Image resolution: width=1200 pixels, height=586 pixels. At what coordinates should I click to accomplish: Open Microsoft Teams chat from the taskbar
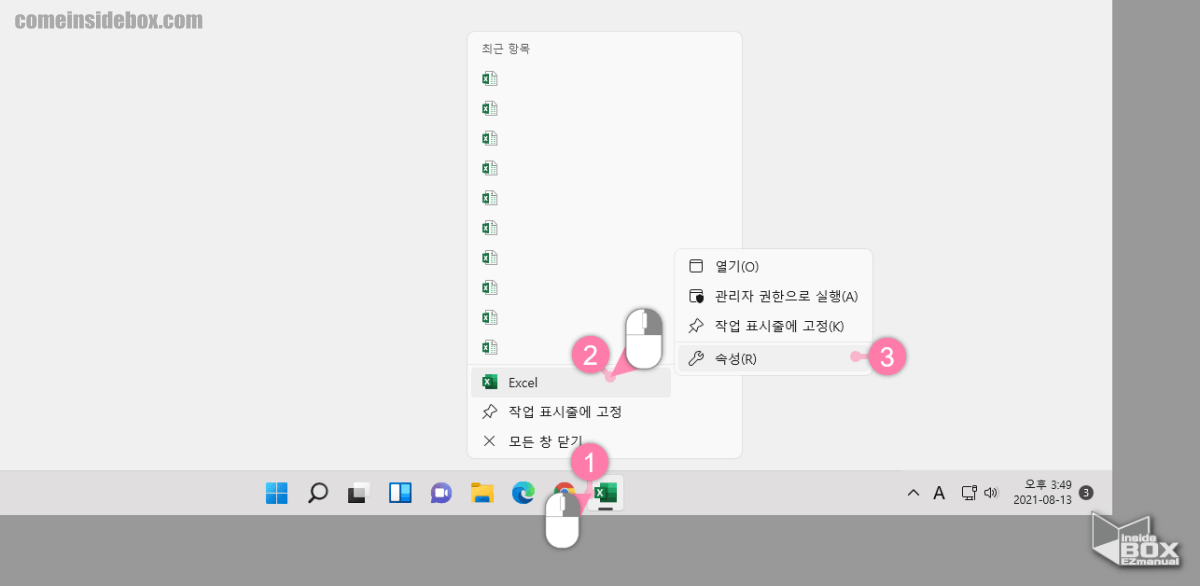[440, 492]
